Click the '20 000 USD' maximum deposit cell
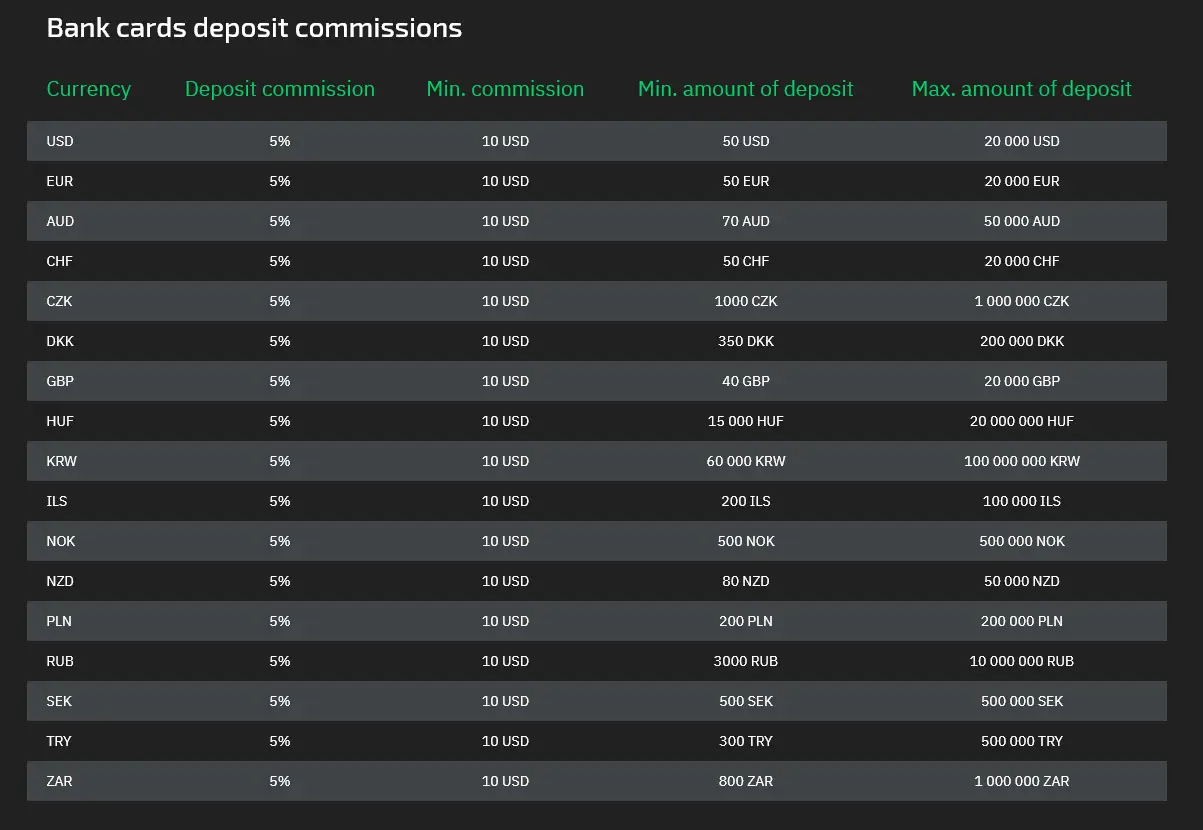Viewport: 1203px width, 830px height. tap(1022, 141)
